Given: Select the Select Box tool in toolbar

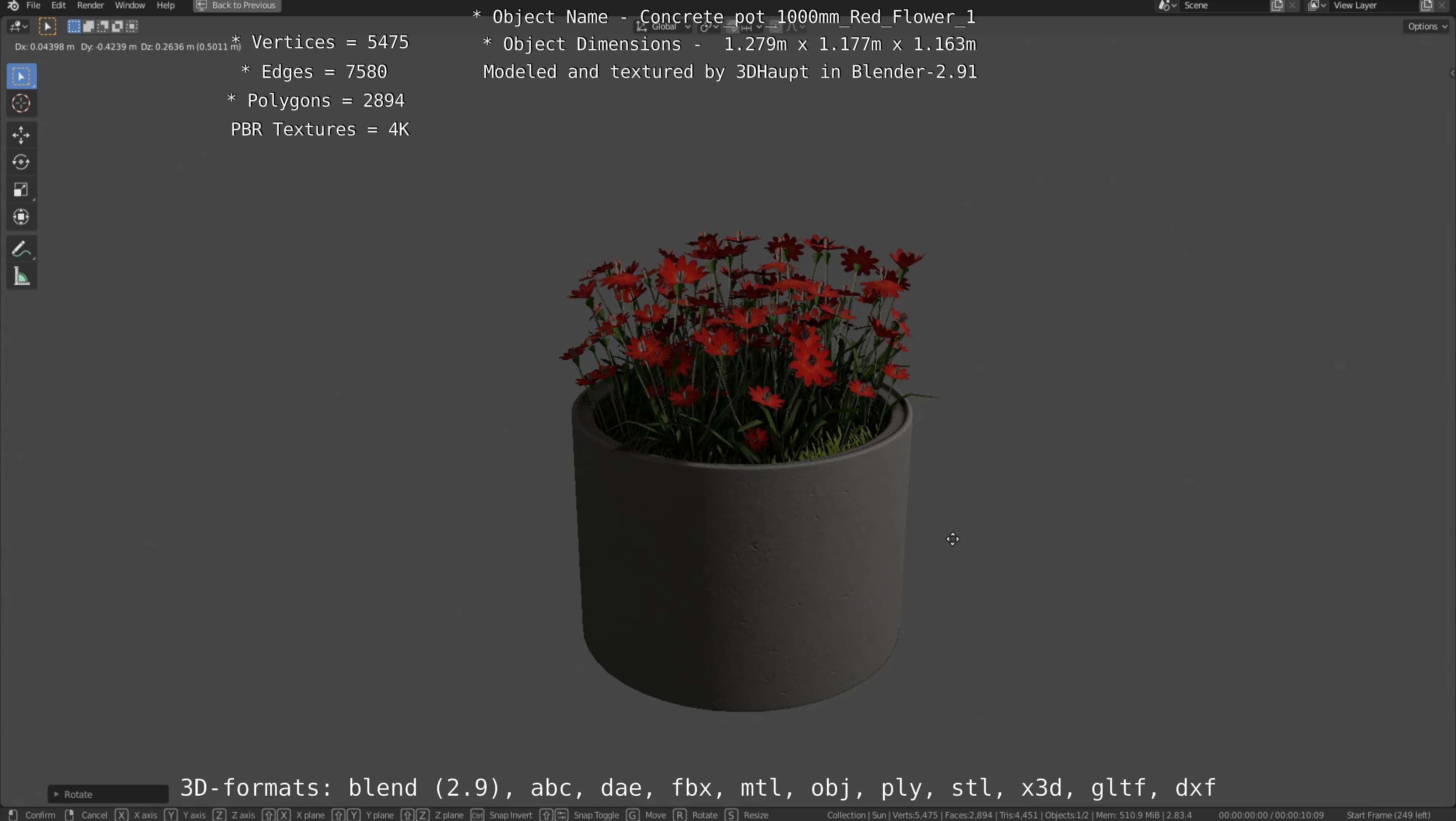Looking at the screenshot, I should click(x=21, y=76).
